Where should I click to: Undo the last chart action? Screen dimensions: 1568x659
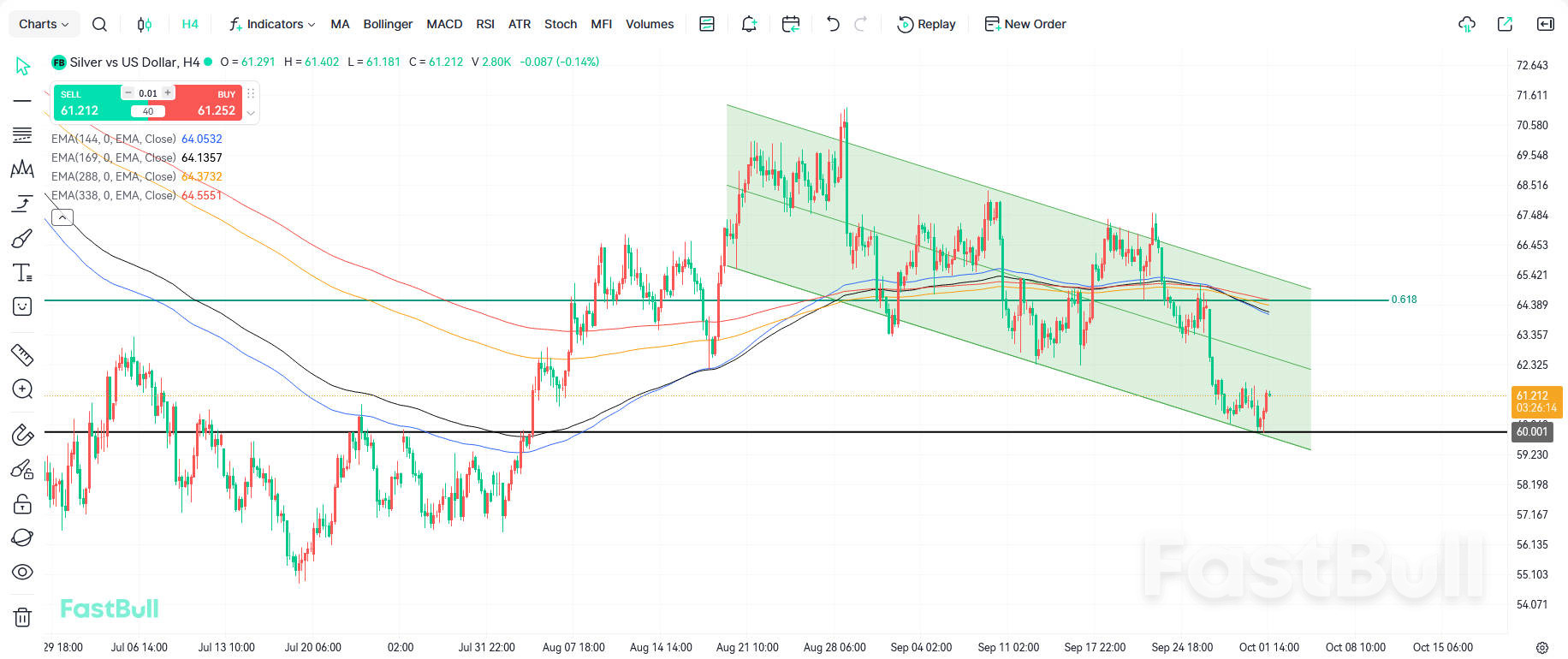pos(833,24)
